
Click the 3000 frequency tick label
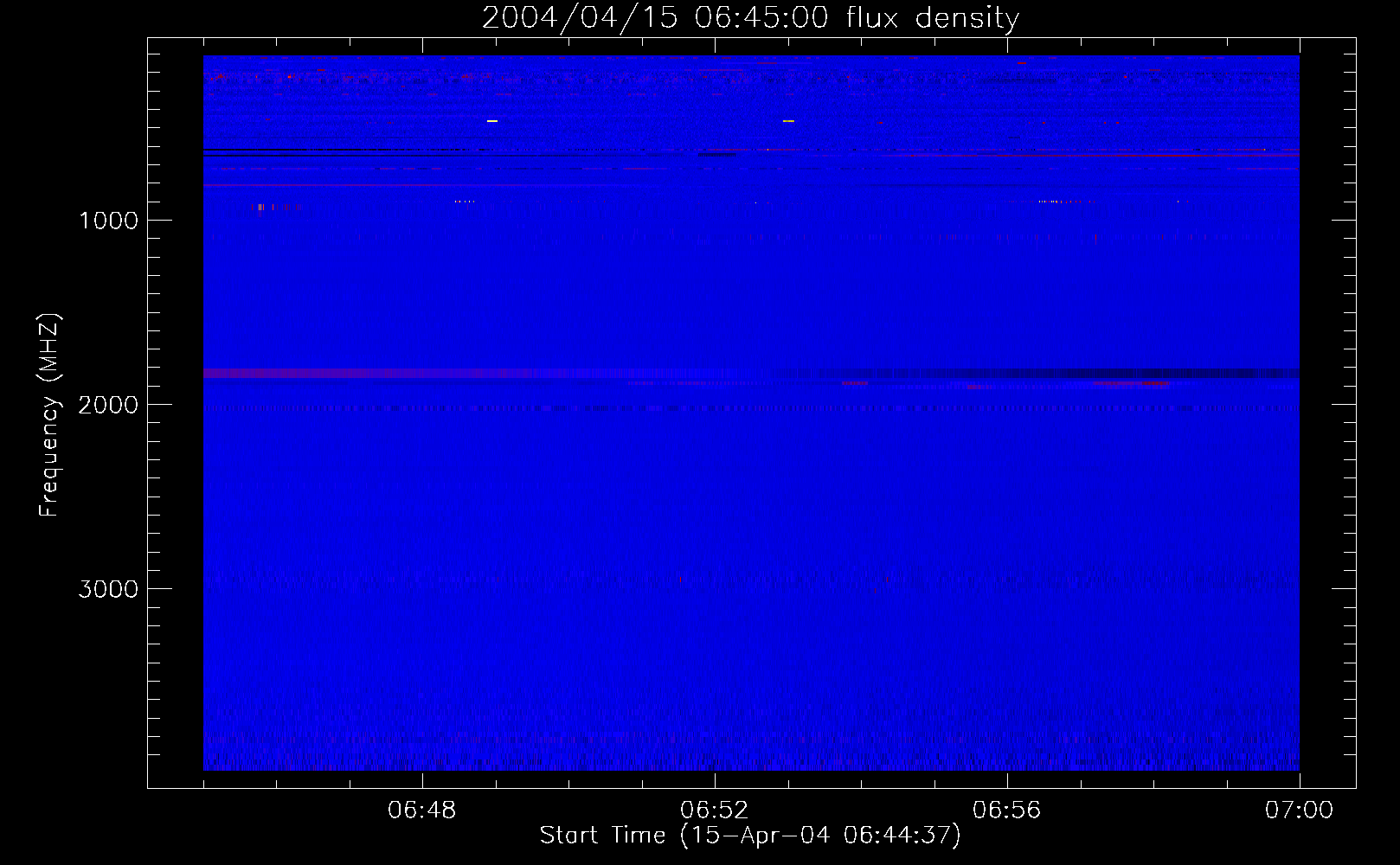click(108, 589)
